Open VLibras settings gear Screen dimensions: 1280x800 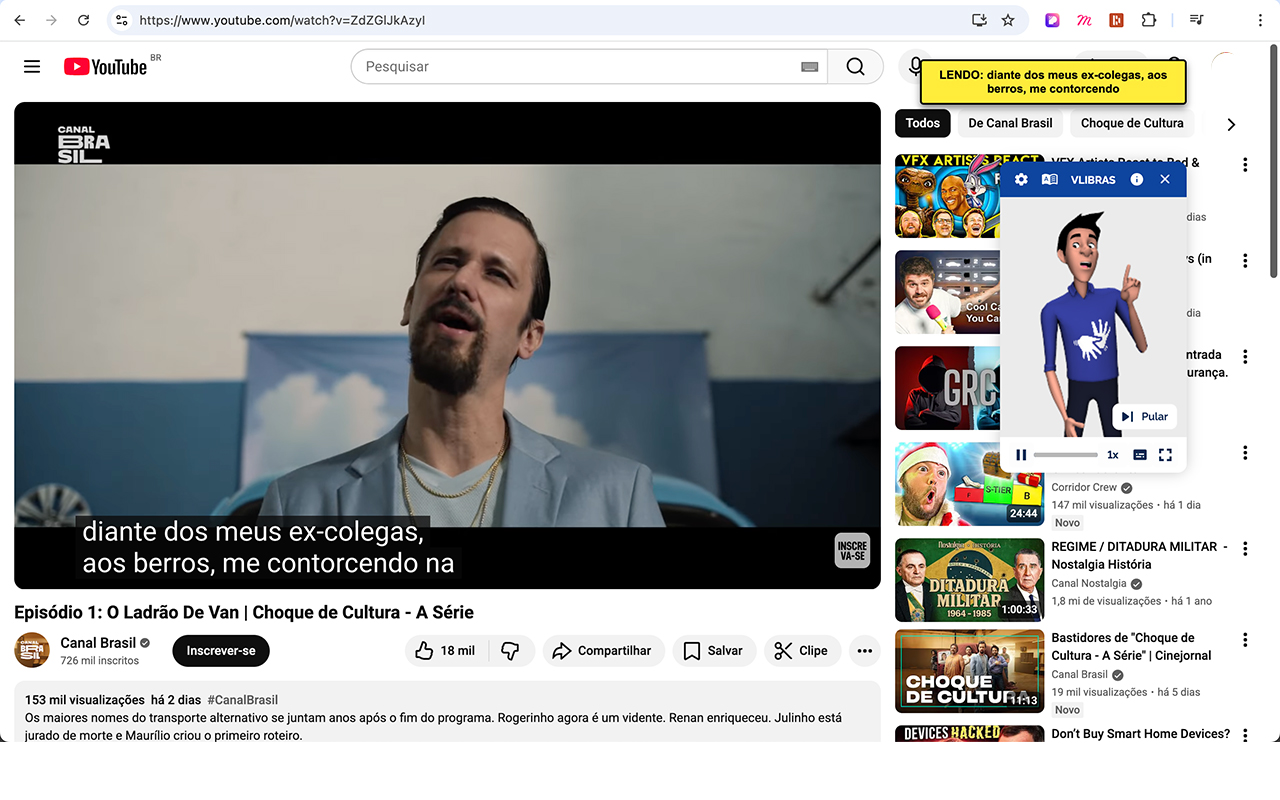click(1021, 180)
